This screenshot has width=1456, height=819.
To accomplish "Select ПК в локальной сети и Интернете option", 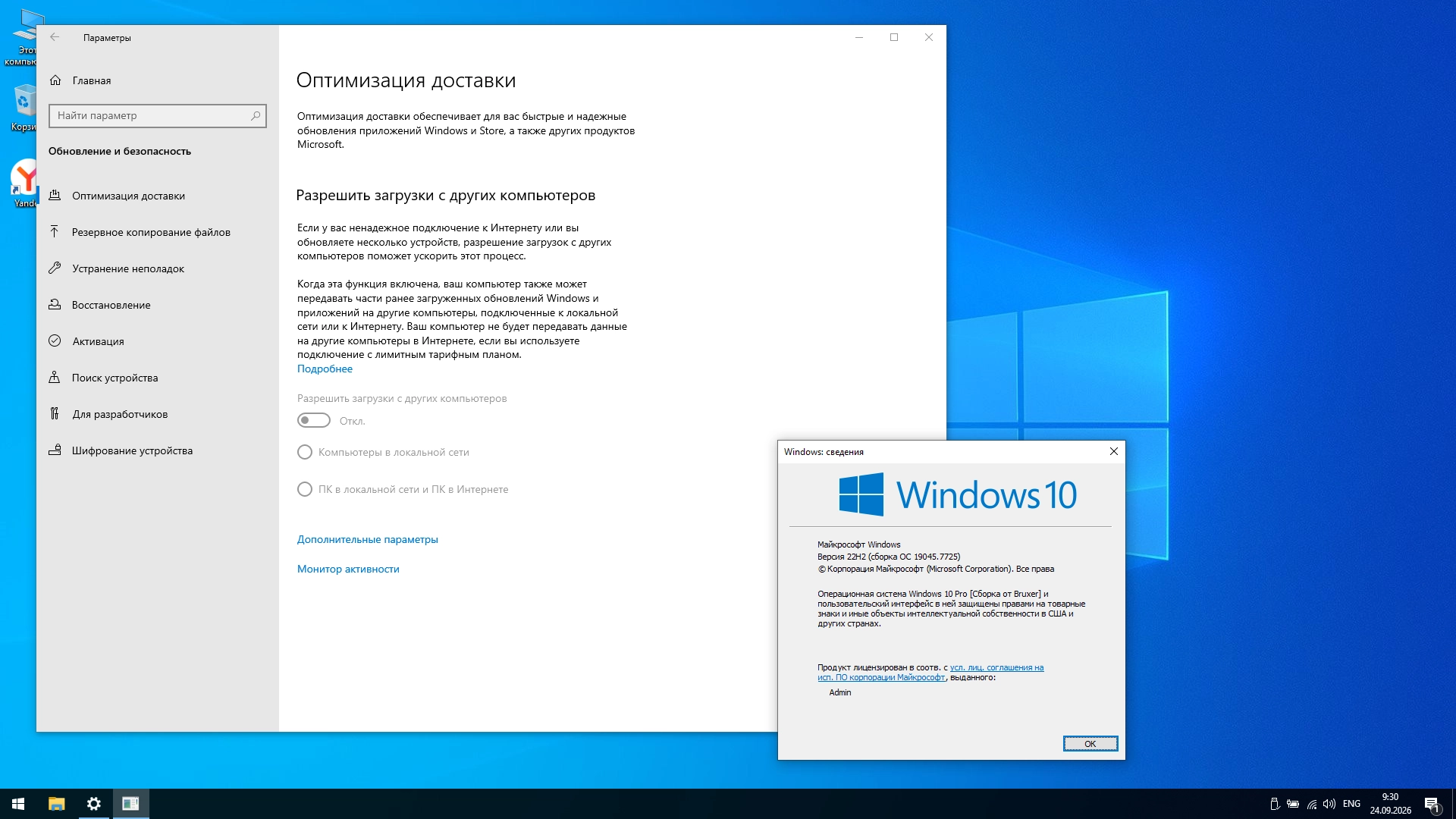I will coord(305,490).
